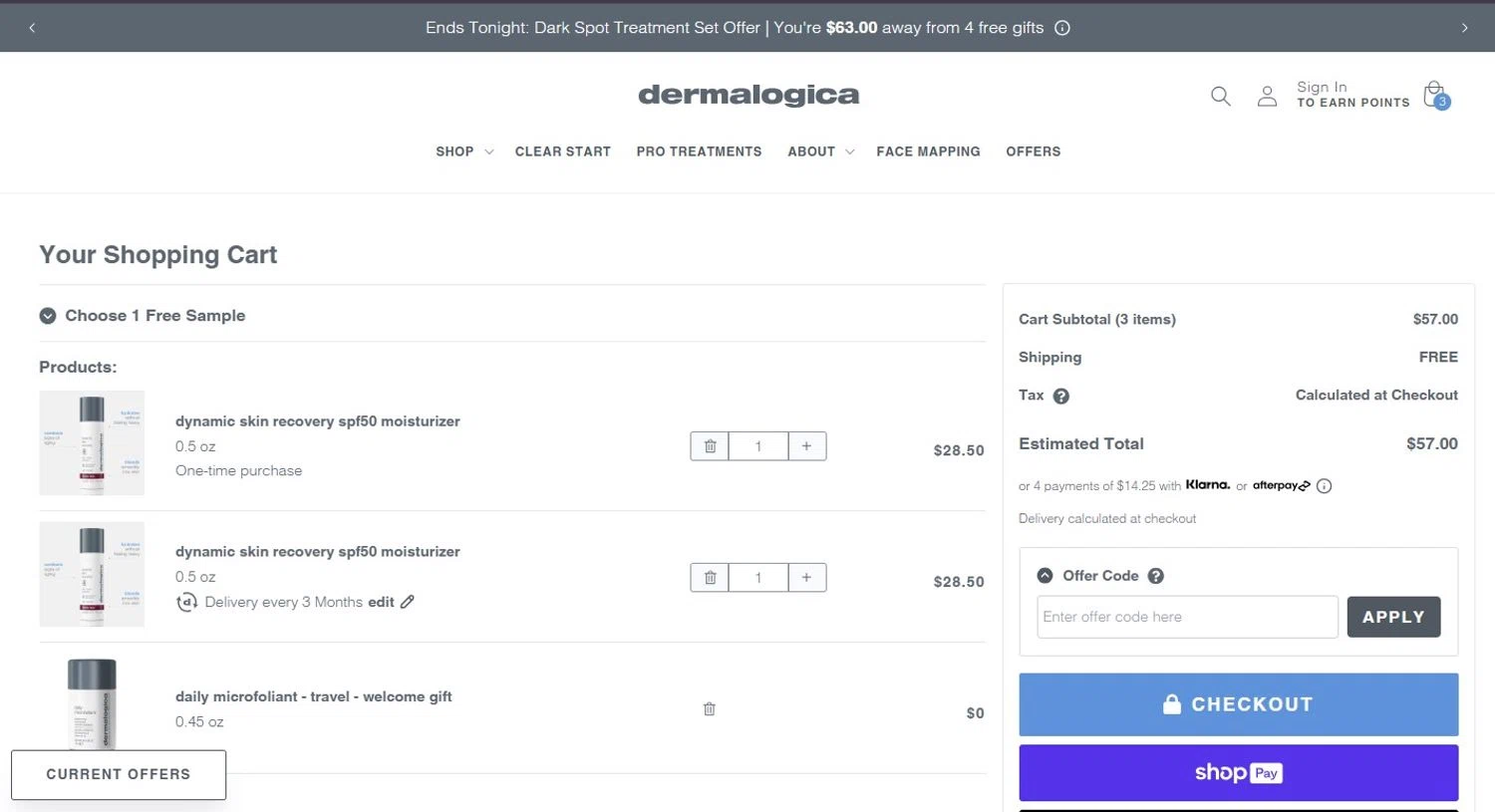Screen dimensions: 1495x812
Task: Click quantity field of subscription moisturizer
Action: point(757,578)
